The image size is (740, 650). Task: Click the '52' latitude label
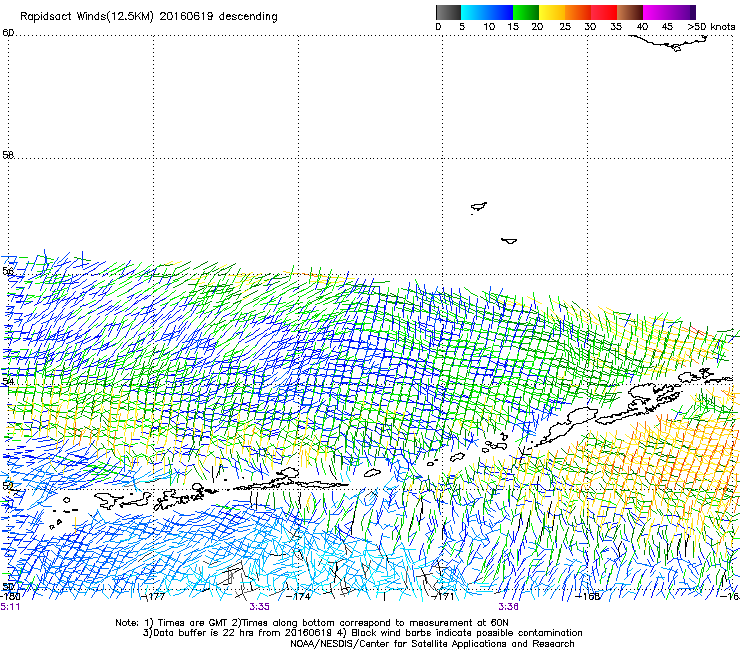(x=8, y=485)
